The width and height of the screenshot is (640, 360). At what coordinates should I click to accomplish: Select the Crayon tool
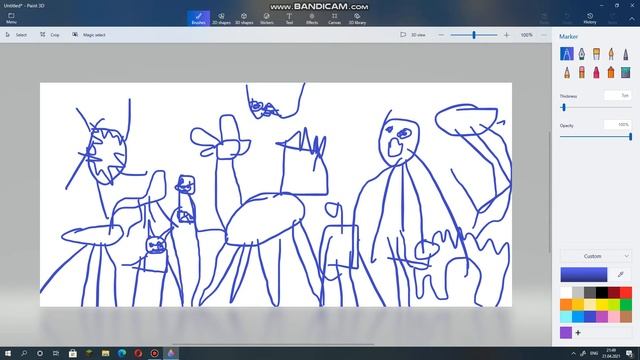point(596,73)
